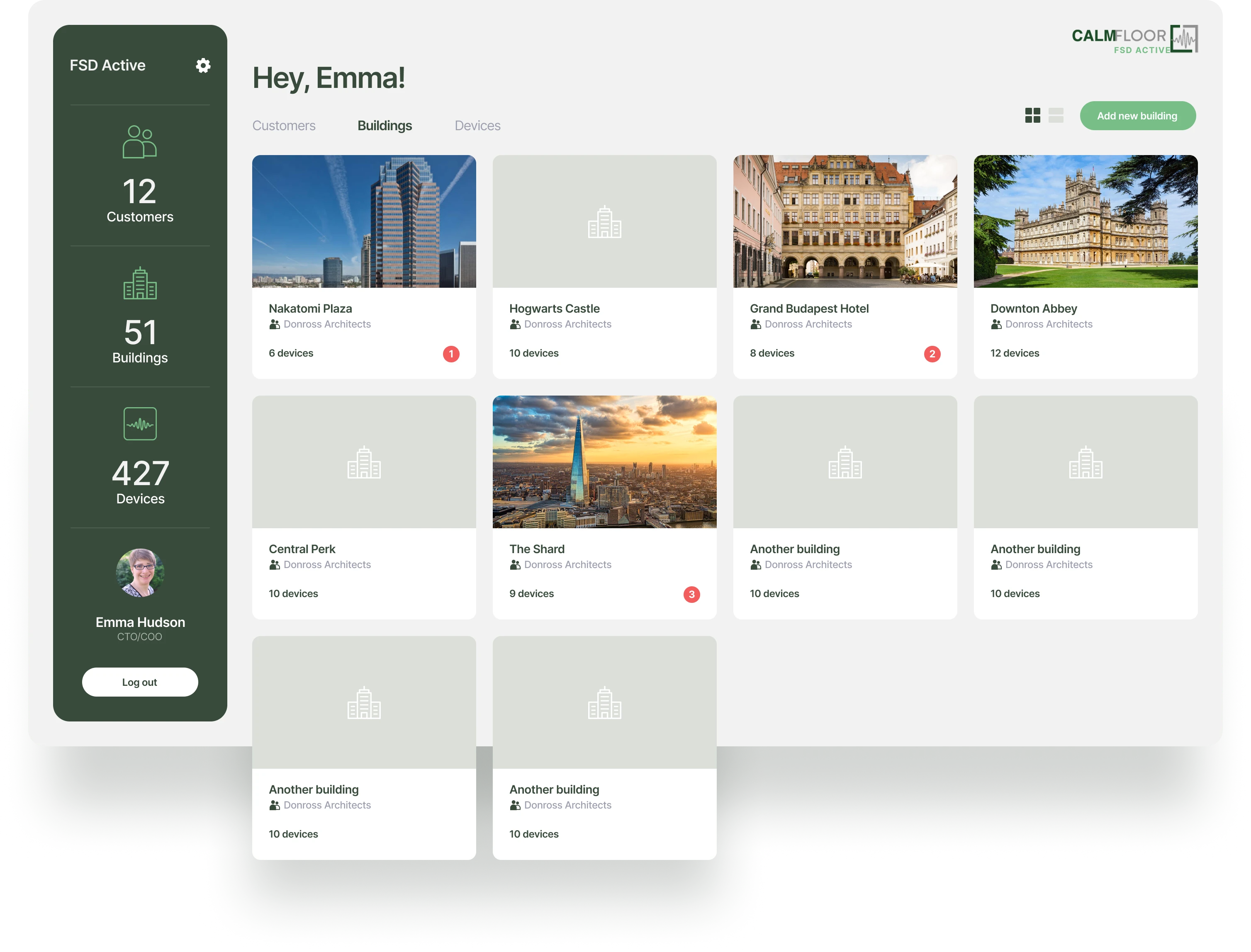This screenshot has height=952, width=1251.
Task: Select the Buildings tab
Action: tap(385, 125)
